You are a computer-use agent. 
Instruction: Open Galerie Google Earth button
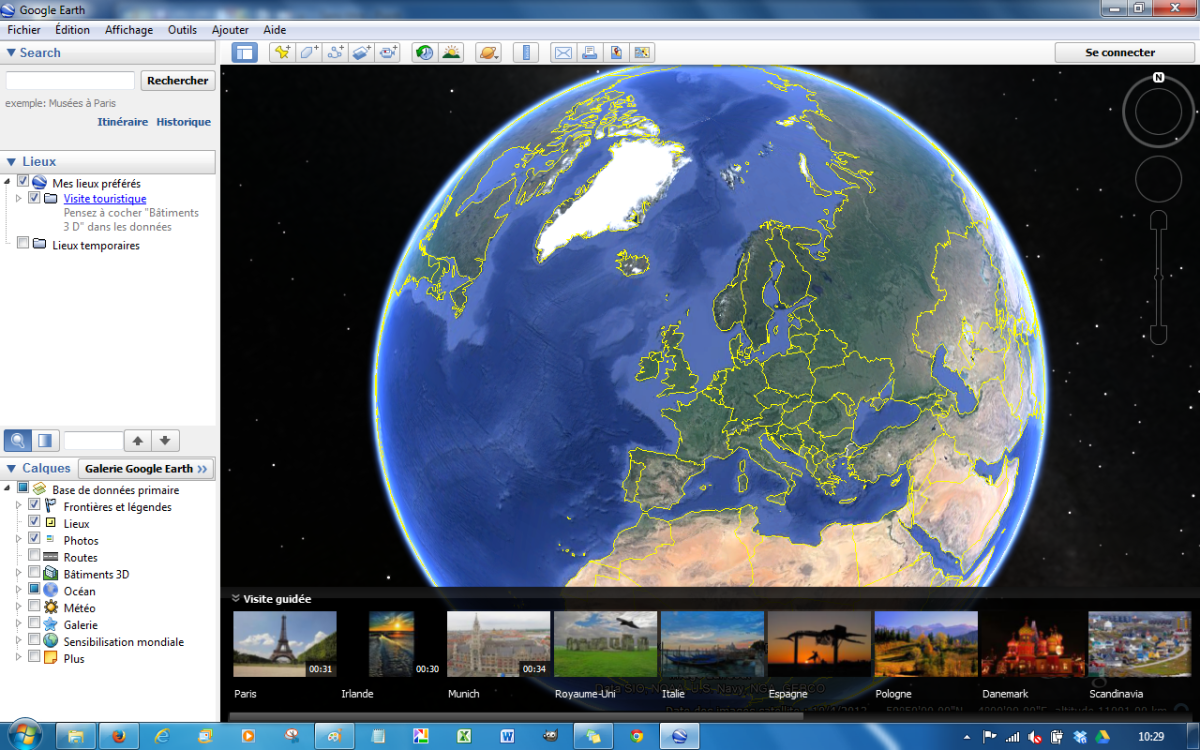click(x=146, y=468)
